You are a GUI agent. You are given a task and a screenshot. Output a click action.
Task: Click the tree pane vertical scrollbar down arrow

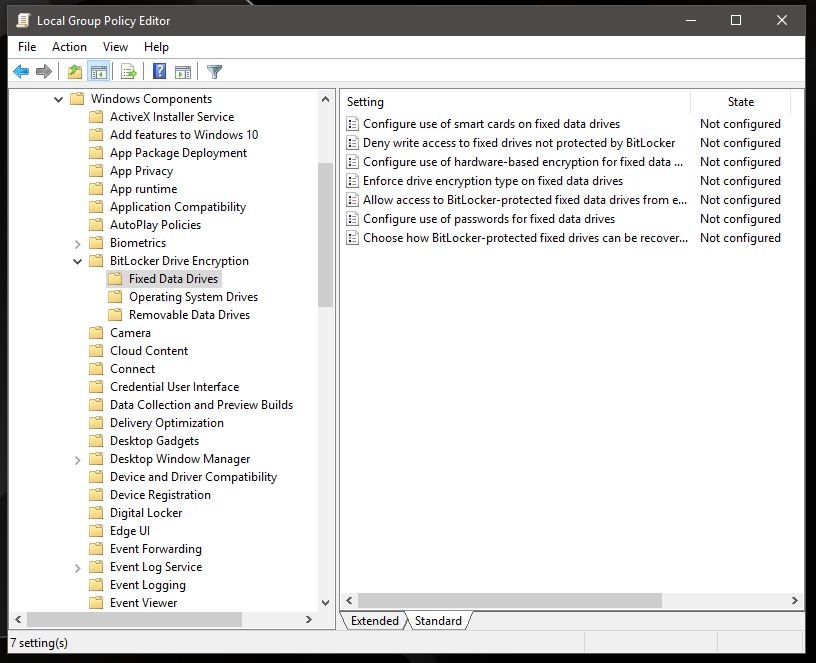[x=325, y=603]
